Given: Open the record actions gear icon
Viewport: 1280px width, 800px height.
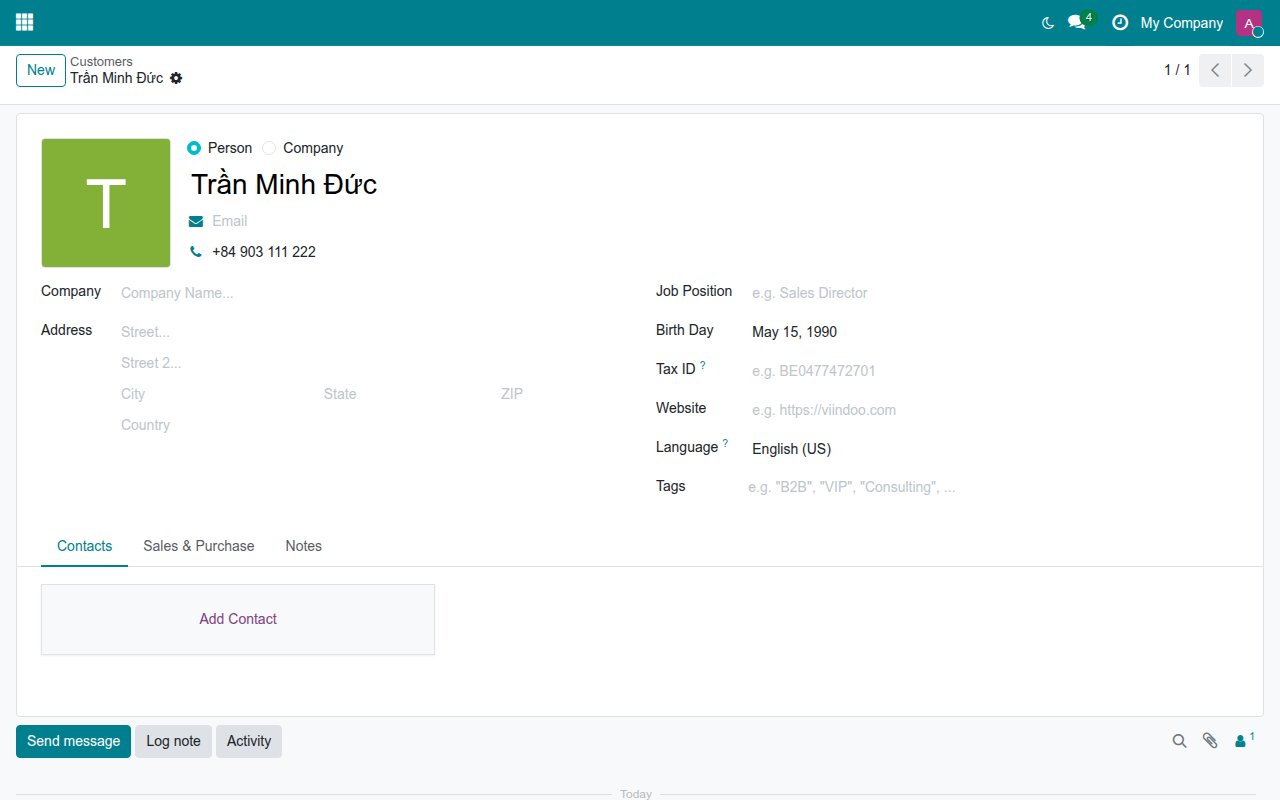Looking at the screenshot, I should click(x=176, y=78).
